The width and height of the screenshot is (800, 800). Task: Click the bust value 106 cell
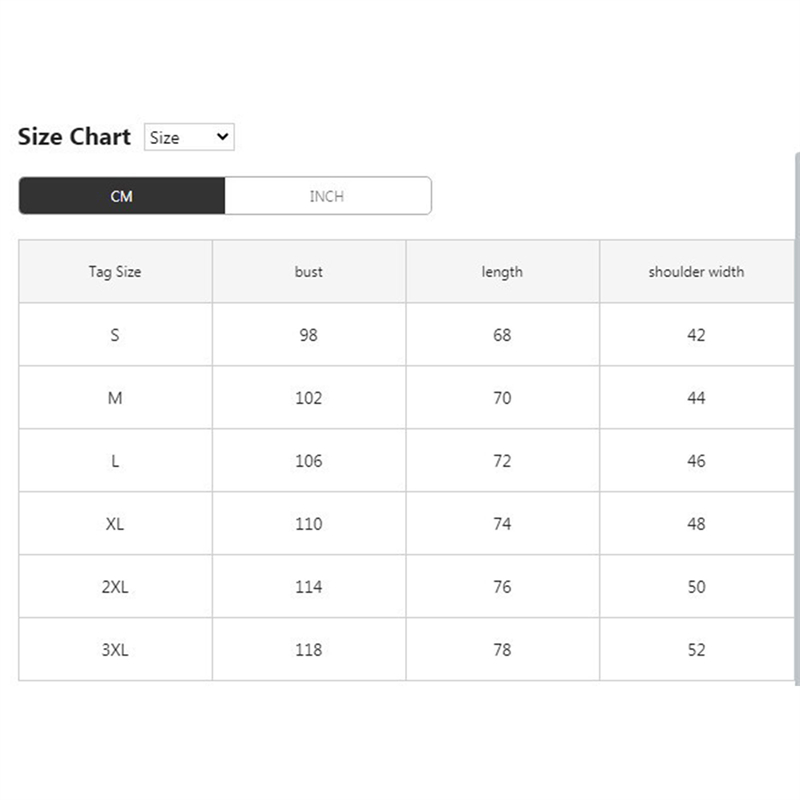pos(309,461)
